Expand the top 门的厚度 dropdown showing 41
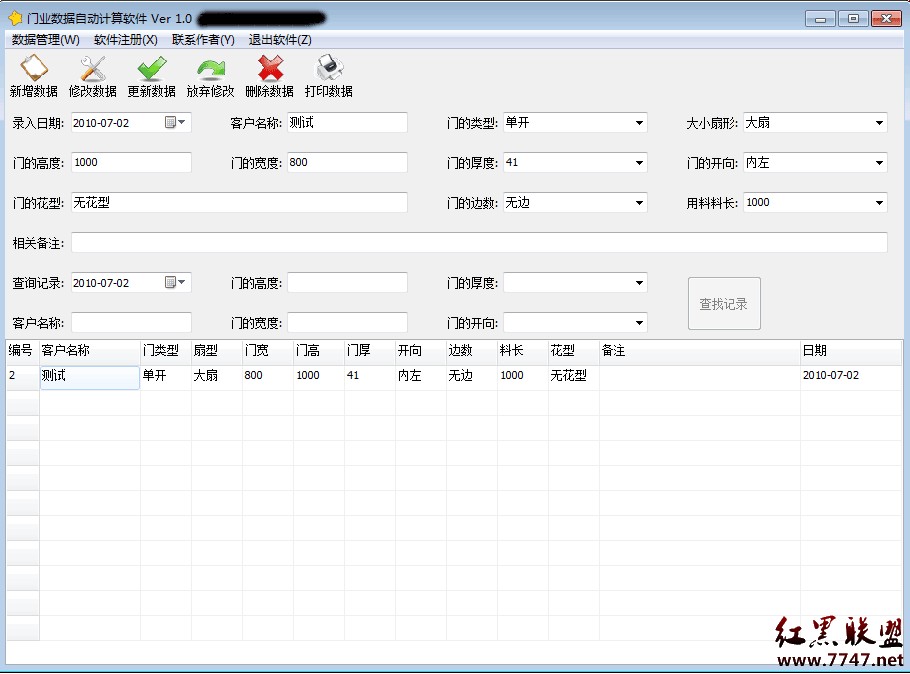The width and height of the screenshot is (910, 674). click(639, 163)
